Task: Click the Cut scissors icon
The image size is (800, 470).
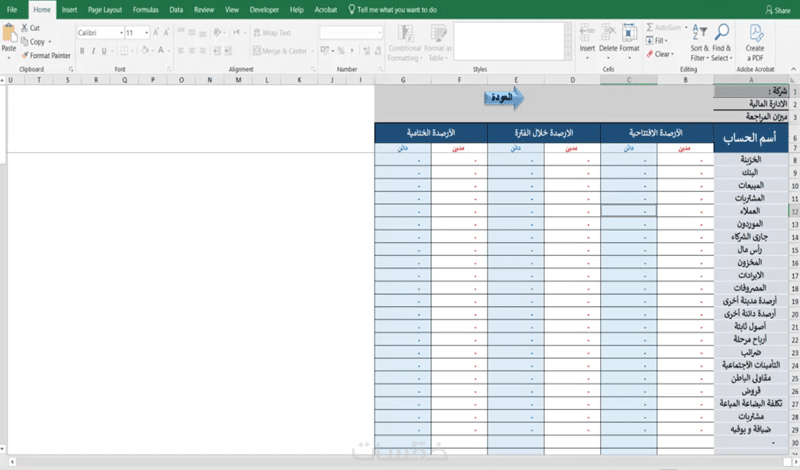Action: tap(24, 28)
